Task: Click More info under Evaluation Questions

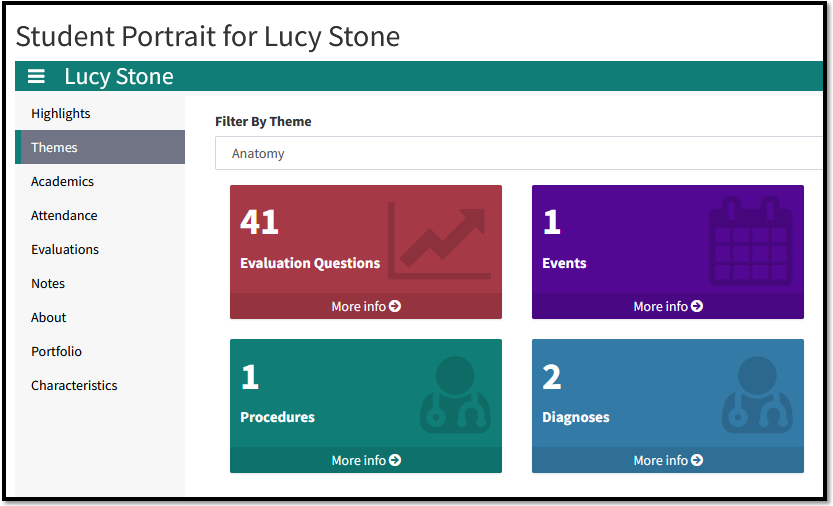Action: [x=366, y=306]
